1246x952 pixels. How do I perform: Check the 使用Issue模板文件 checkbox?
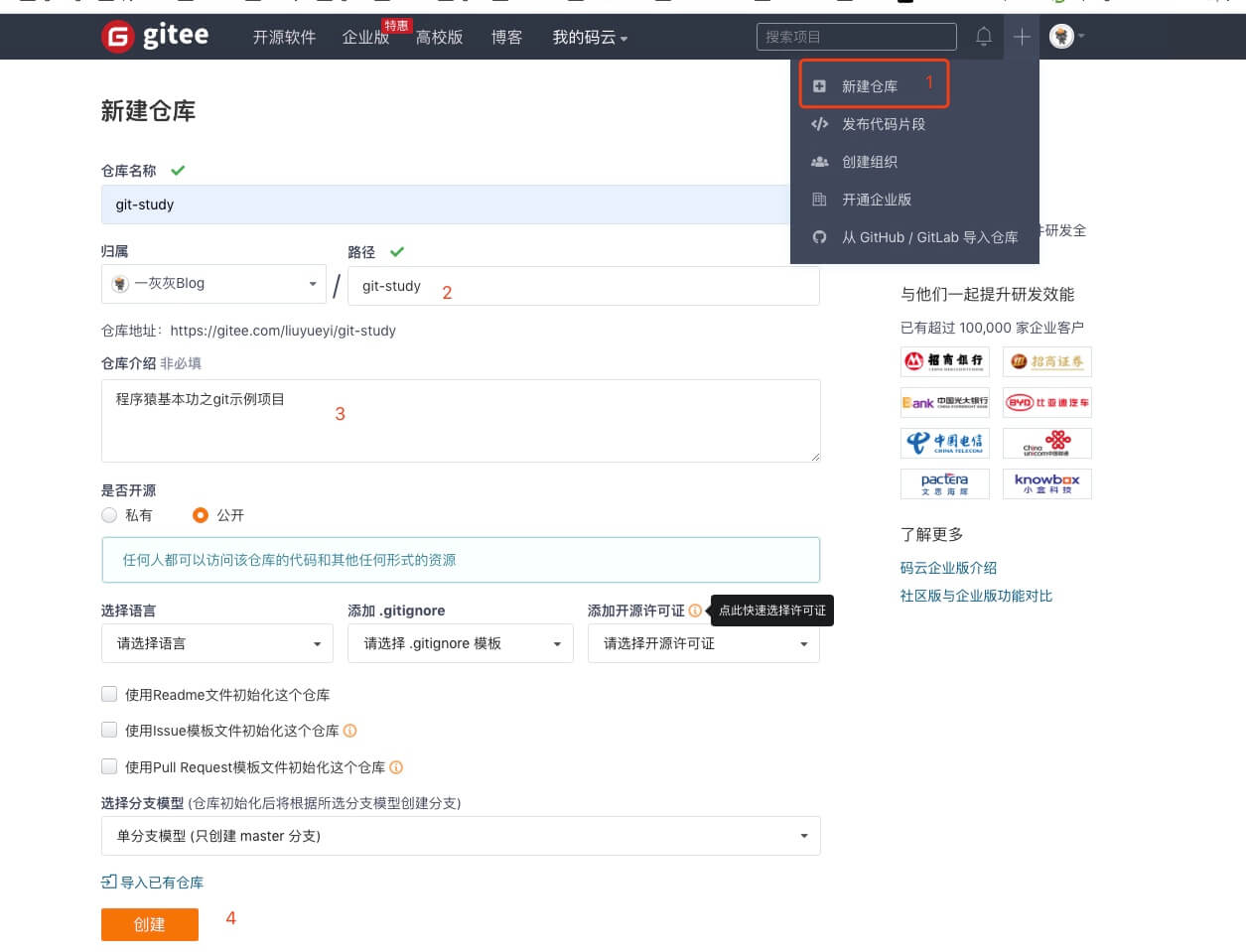[x=109, y=731]
